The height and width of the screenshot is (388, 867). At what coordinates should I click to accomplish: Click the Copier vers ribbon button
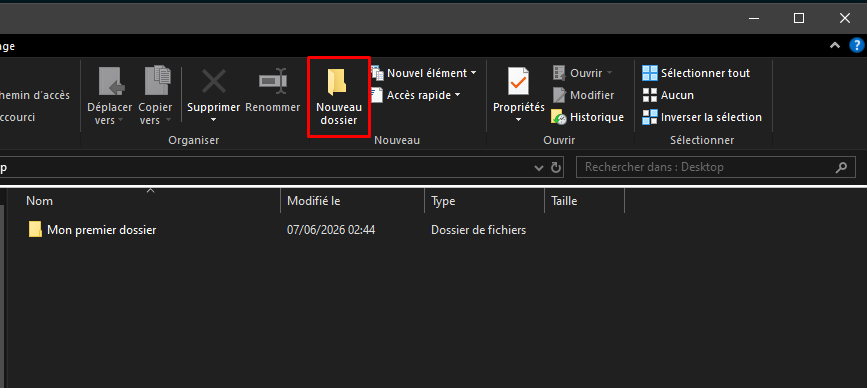(x=155, y=96)
